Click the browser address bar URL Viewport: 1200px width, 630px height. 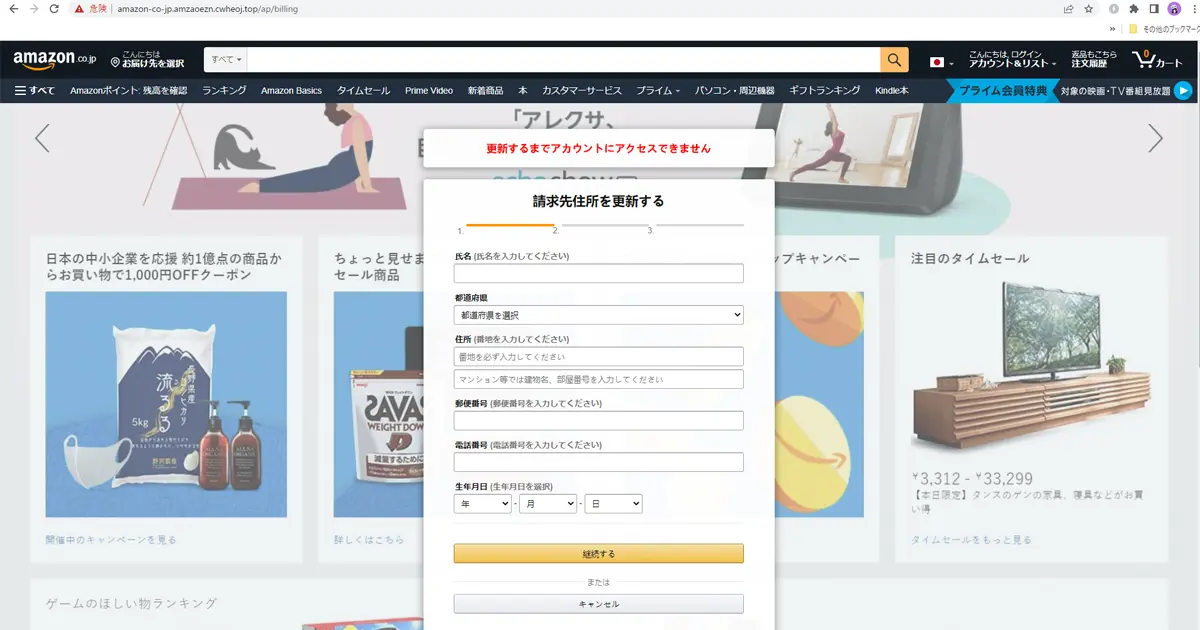tap(208, 8)
